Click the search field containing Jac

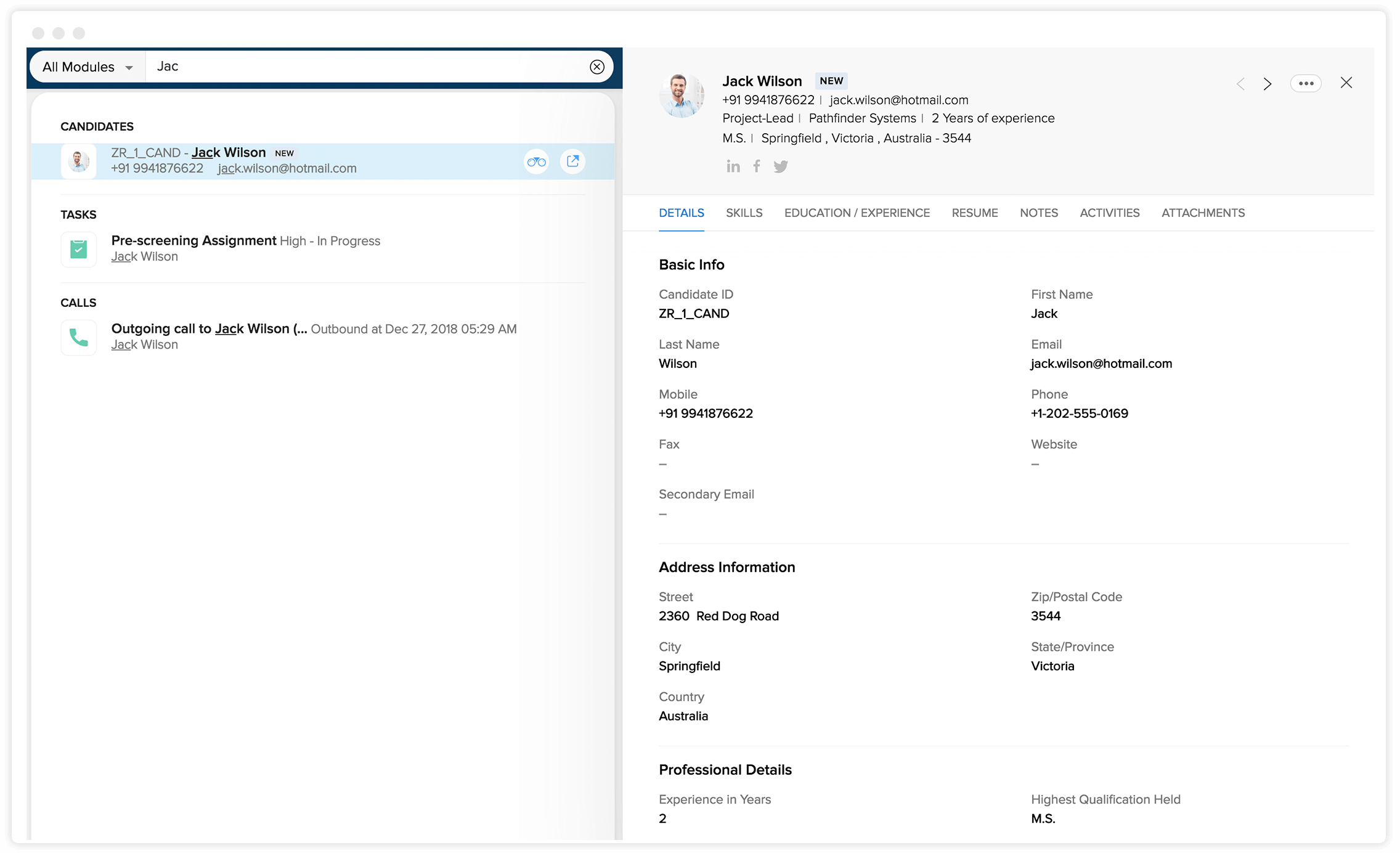click(364, 67)
